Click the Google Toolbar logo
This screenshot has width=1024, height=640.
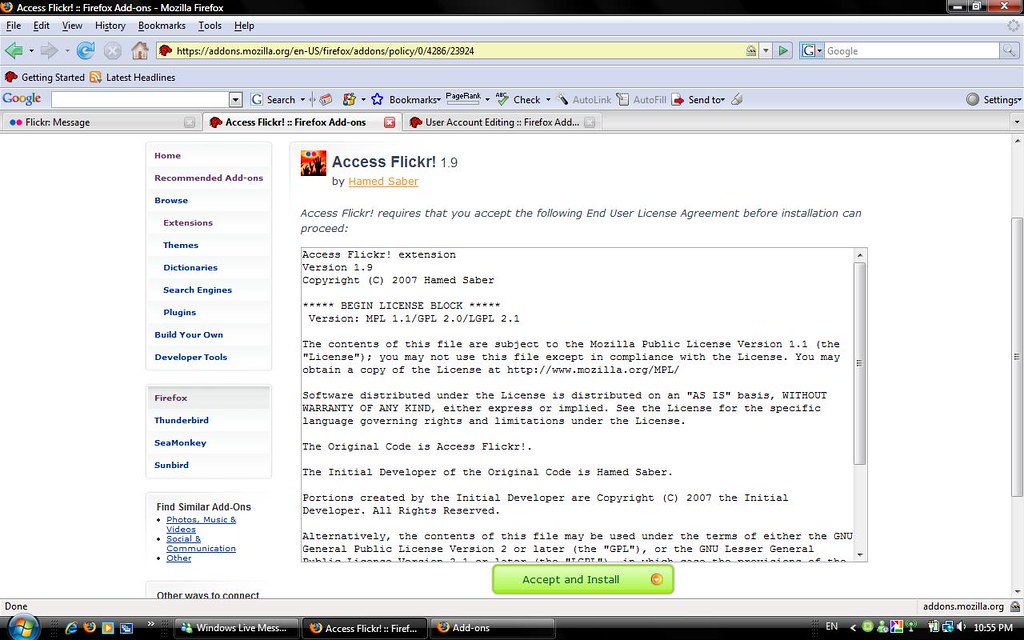[x=22, y=99]
